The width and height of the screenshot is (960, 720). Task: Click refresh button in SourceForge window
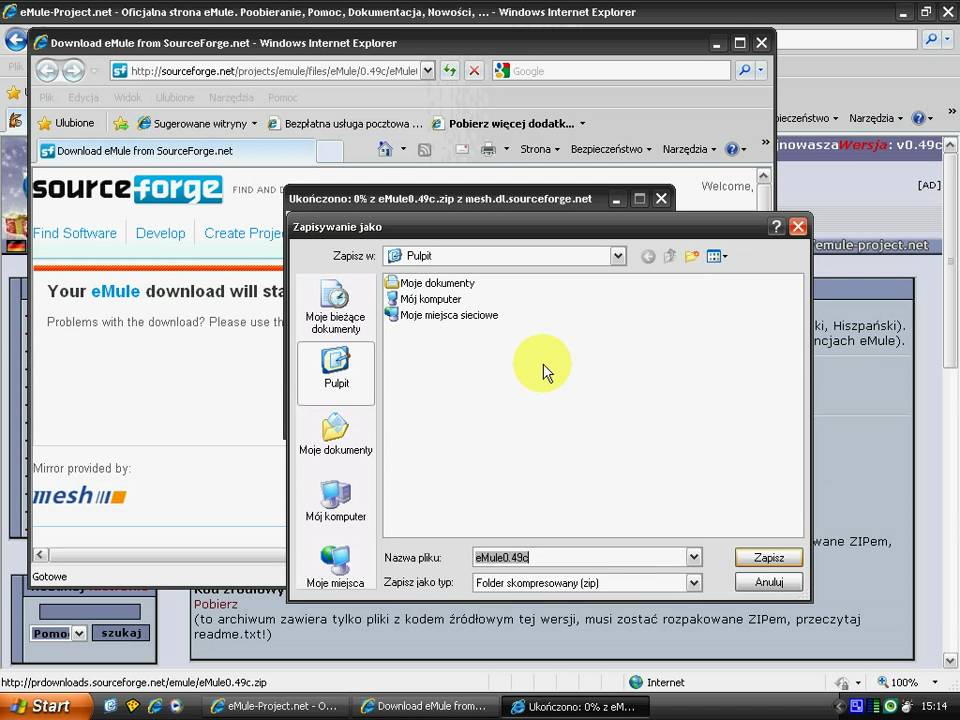click(x=450, y=71)
